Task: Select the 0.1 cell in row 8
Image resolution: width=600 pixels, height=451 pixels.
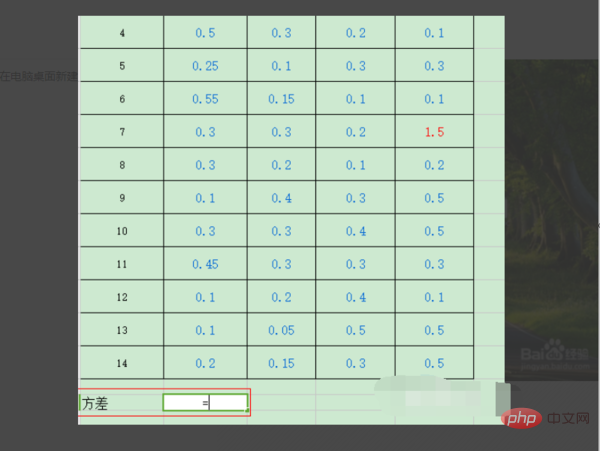Action: tap(355, 164)
